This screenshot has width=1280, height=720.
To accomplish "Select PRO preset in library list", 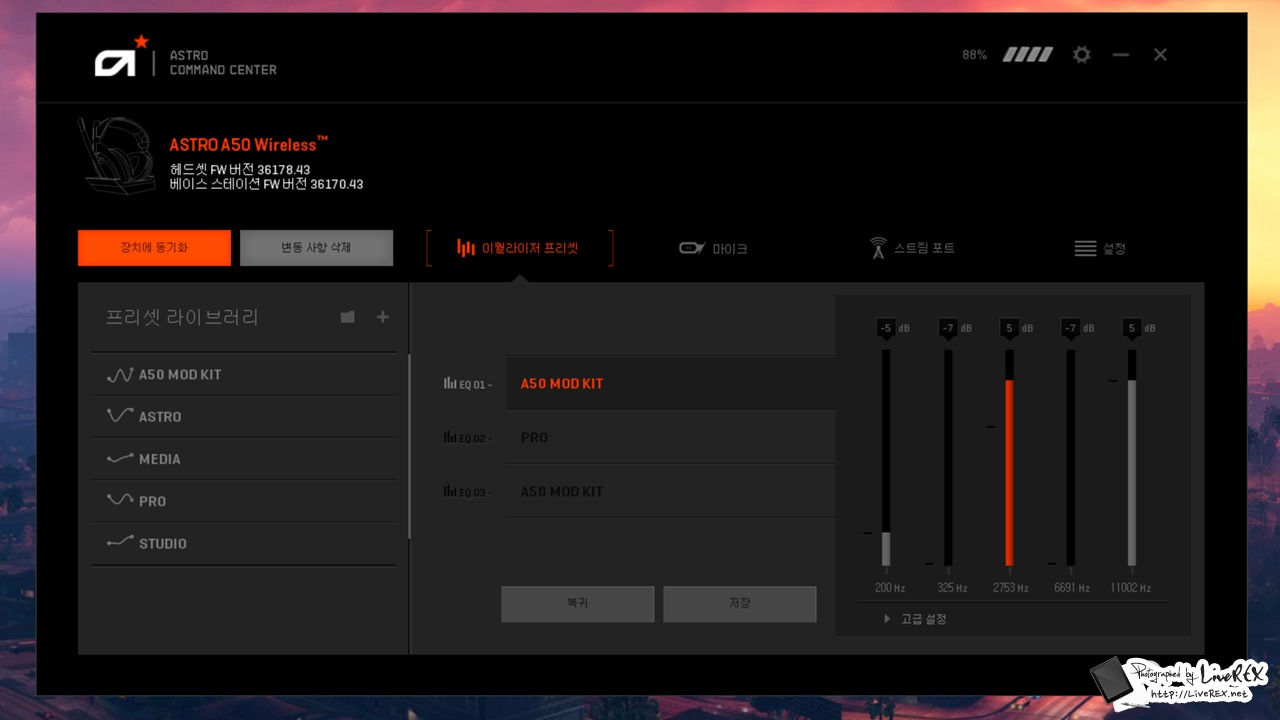I will (x=244, y=500).
